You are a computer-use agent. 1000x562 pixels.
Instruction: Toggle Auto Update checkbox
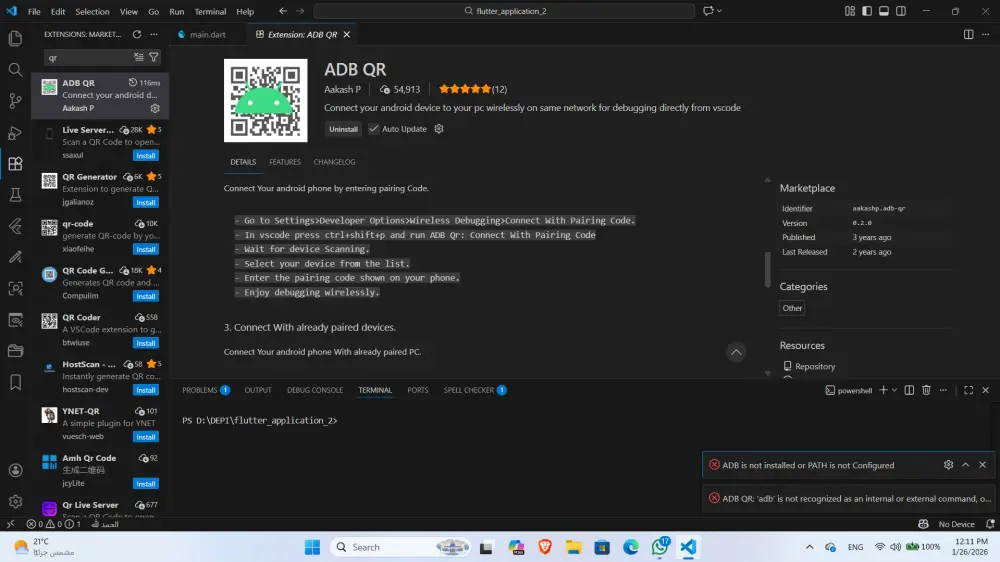click(374, 129)
